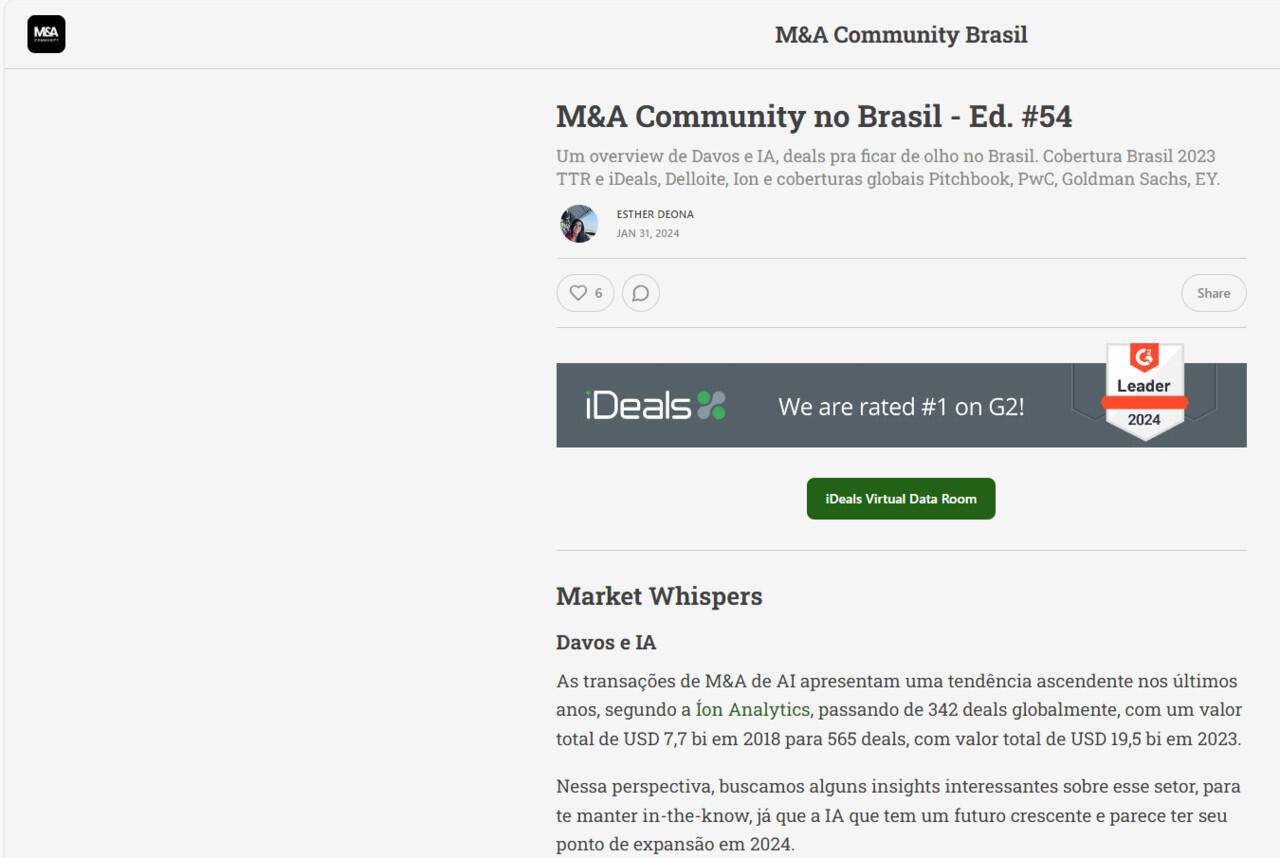Click the G2 Leader 2024 badge
The width and height of the screenshot is (1280, 858).
click(x=1144, y=391)
